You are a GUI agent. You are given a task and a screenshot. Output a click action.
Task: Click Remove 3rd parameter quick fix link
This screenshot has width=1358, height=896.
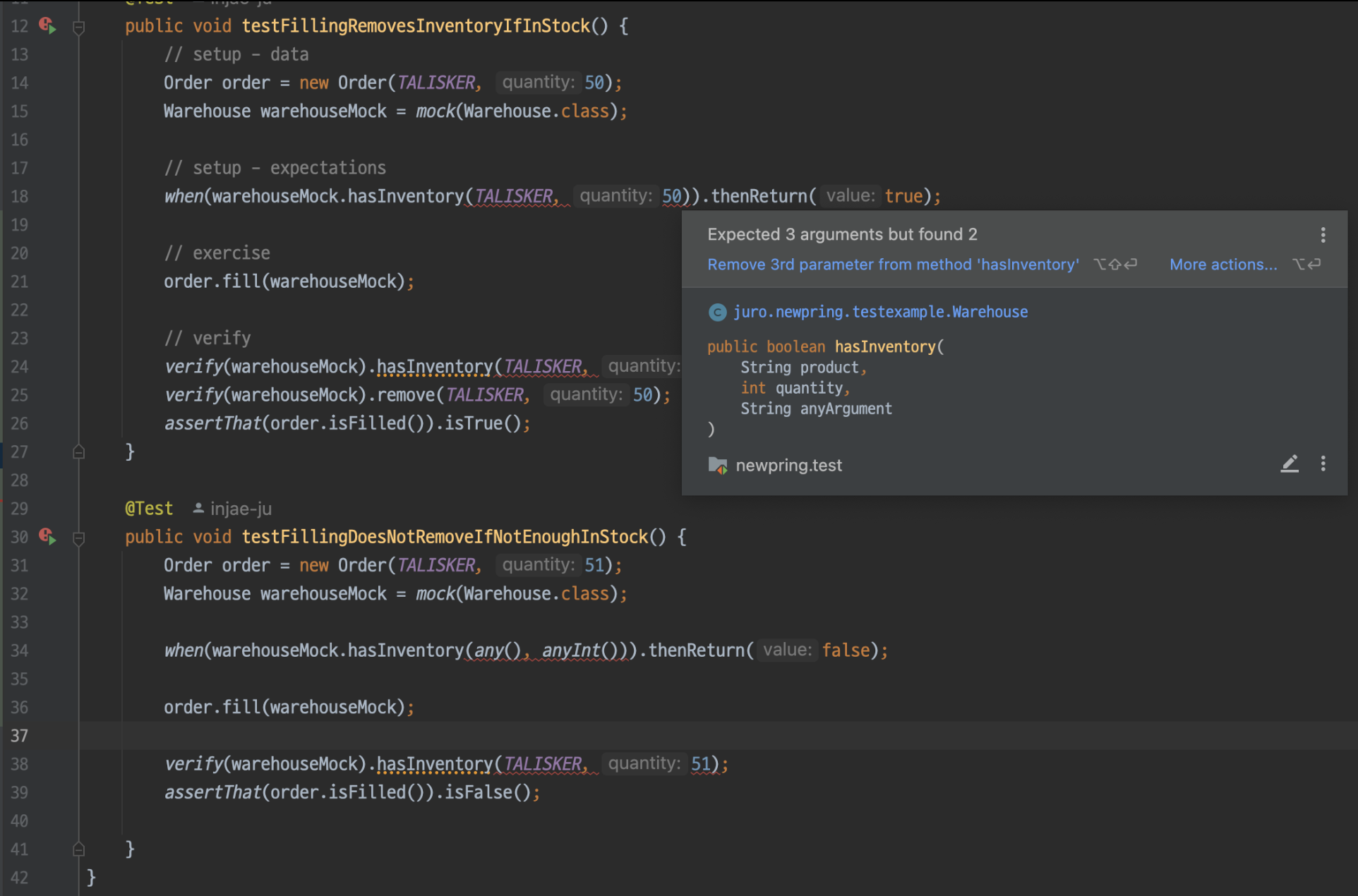tap(893, 265)
